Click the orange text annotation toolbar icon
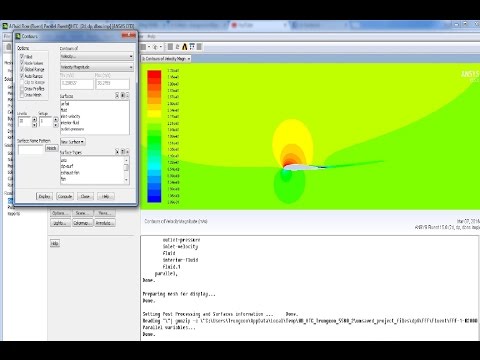Image resolution: width=480 pixels, height=360 pixels. pyautogui.click(x=184, y=47)
